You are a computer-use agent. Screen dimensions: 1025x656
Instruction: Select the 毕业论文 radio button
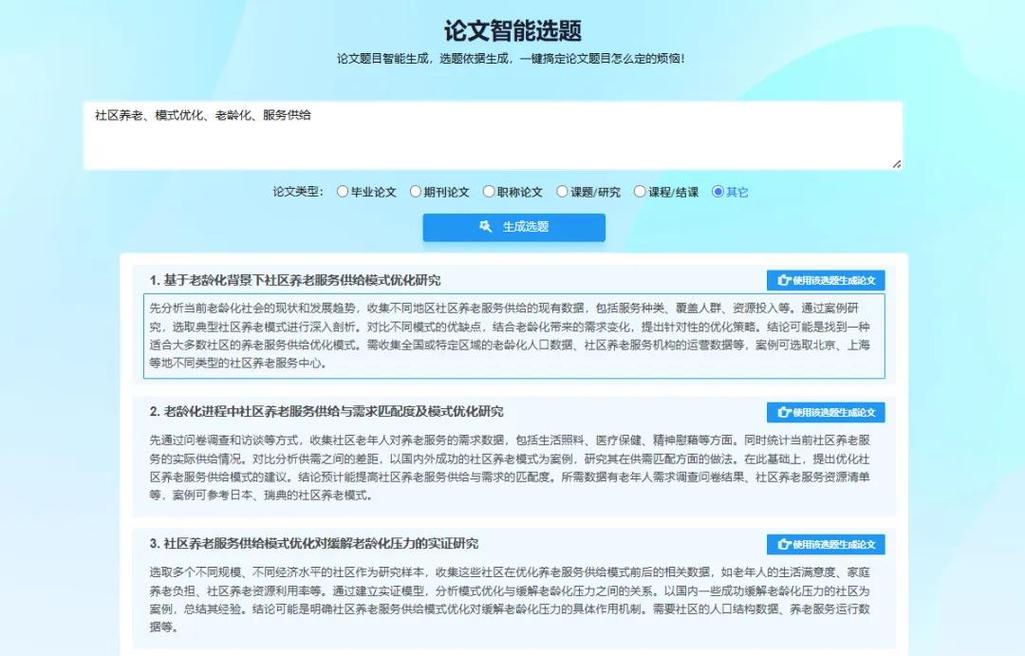[342, 191]
